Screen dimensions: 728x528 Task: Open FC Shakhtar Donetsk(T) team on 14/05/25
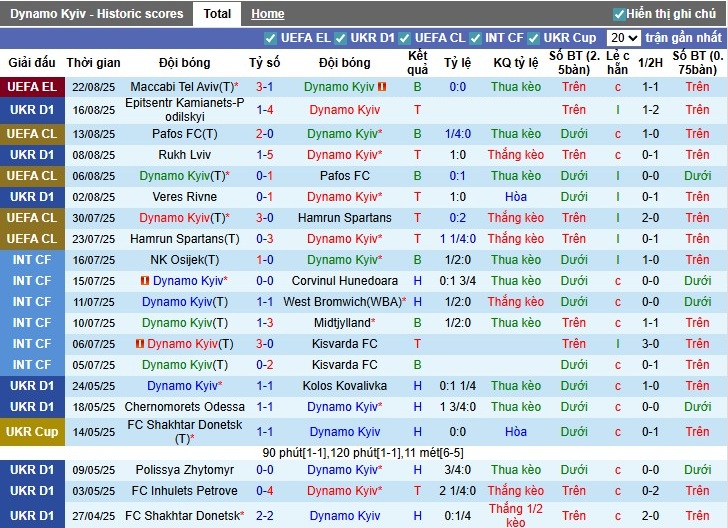click(x=184, y=432)
